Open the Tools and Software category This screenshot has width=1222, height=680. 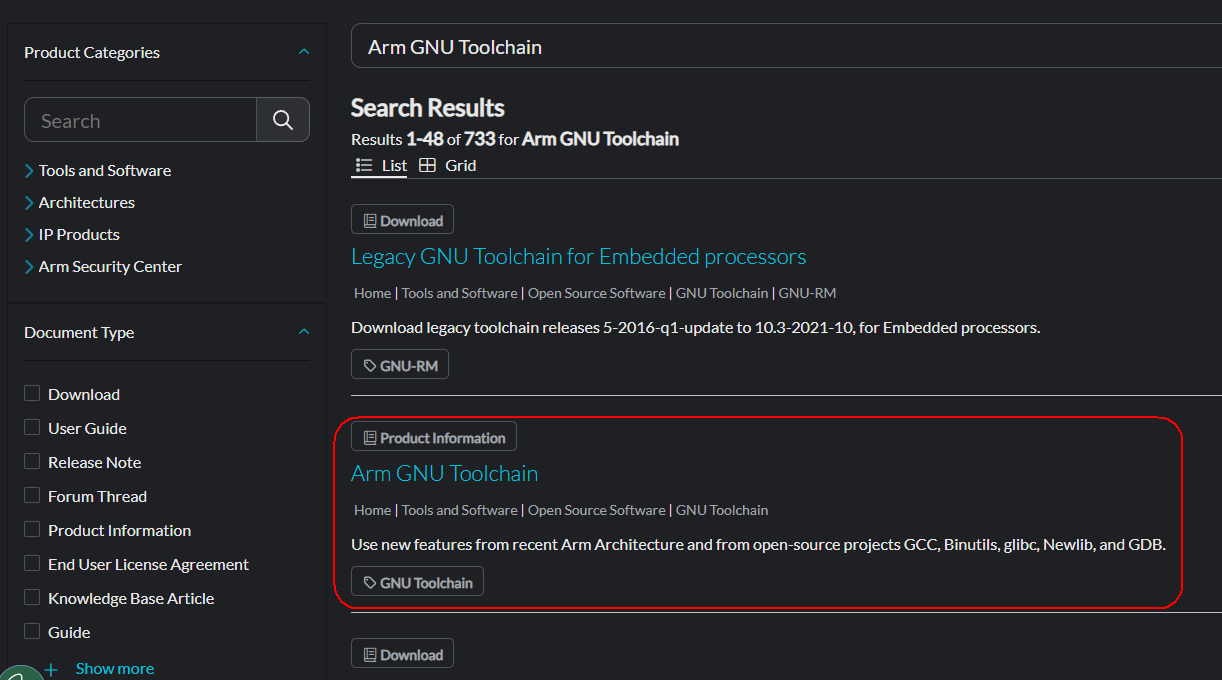105,171
